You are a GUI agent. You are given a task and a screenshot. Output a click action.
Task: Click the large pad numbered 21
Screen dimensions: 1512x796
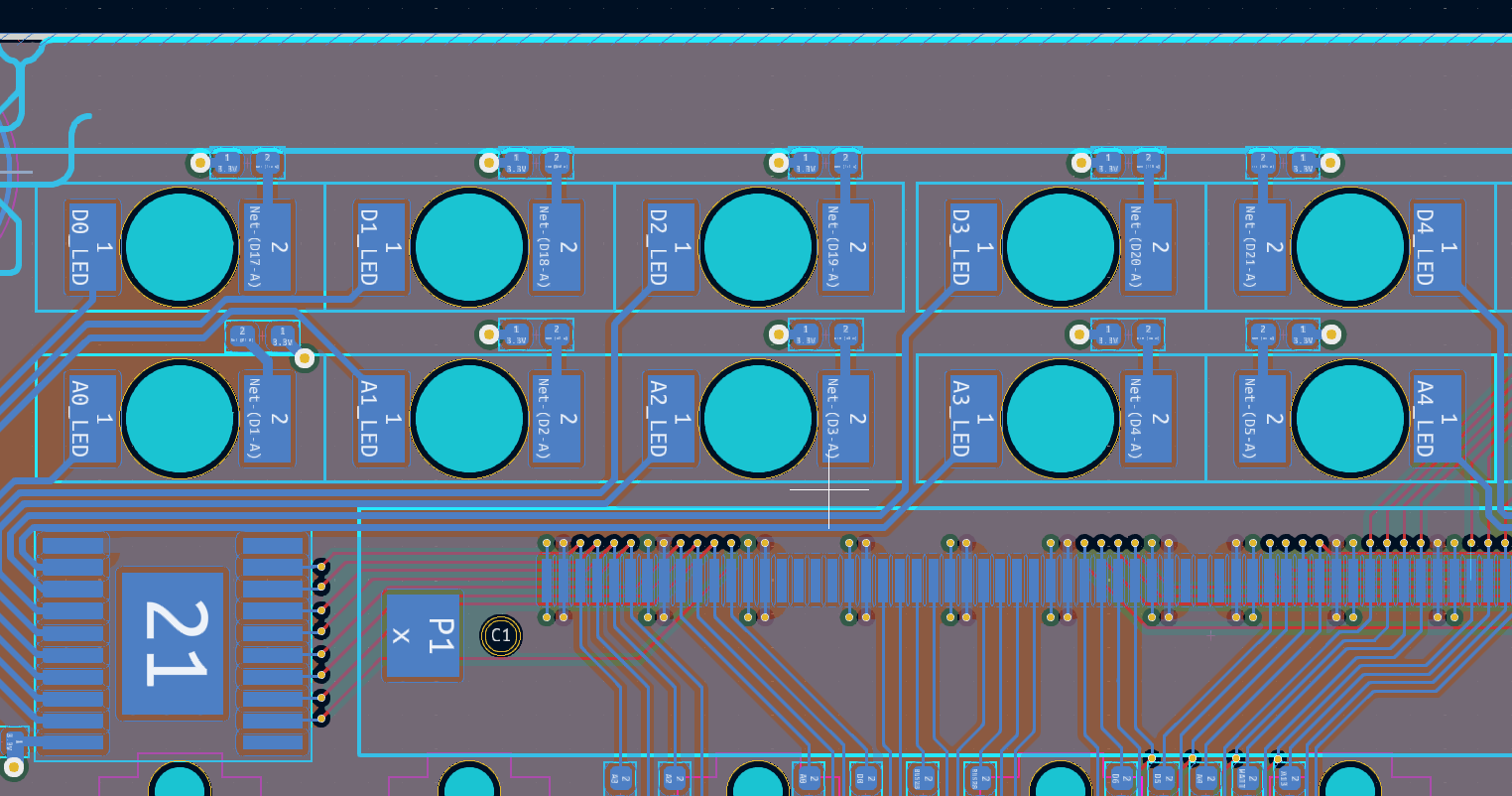point(174,643)
